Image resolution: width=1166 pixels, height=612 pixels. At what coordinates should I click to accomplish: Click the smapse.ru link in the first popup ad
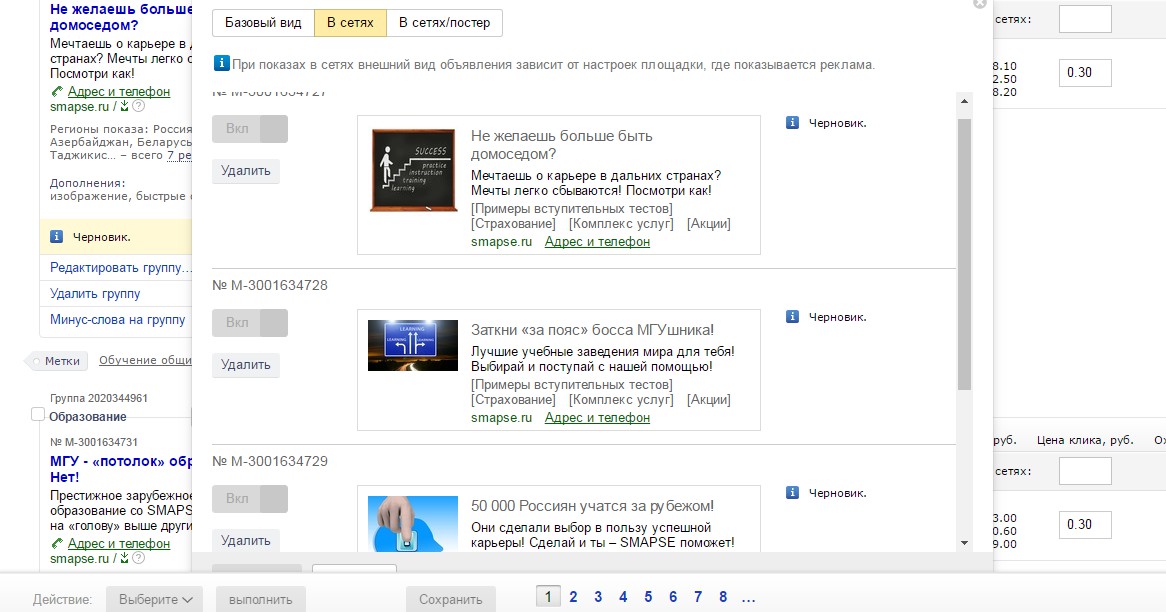[x=501, y=242]
